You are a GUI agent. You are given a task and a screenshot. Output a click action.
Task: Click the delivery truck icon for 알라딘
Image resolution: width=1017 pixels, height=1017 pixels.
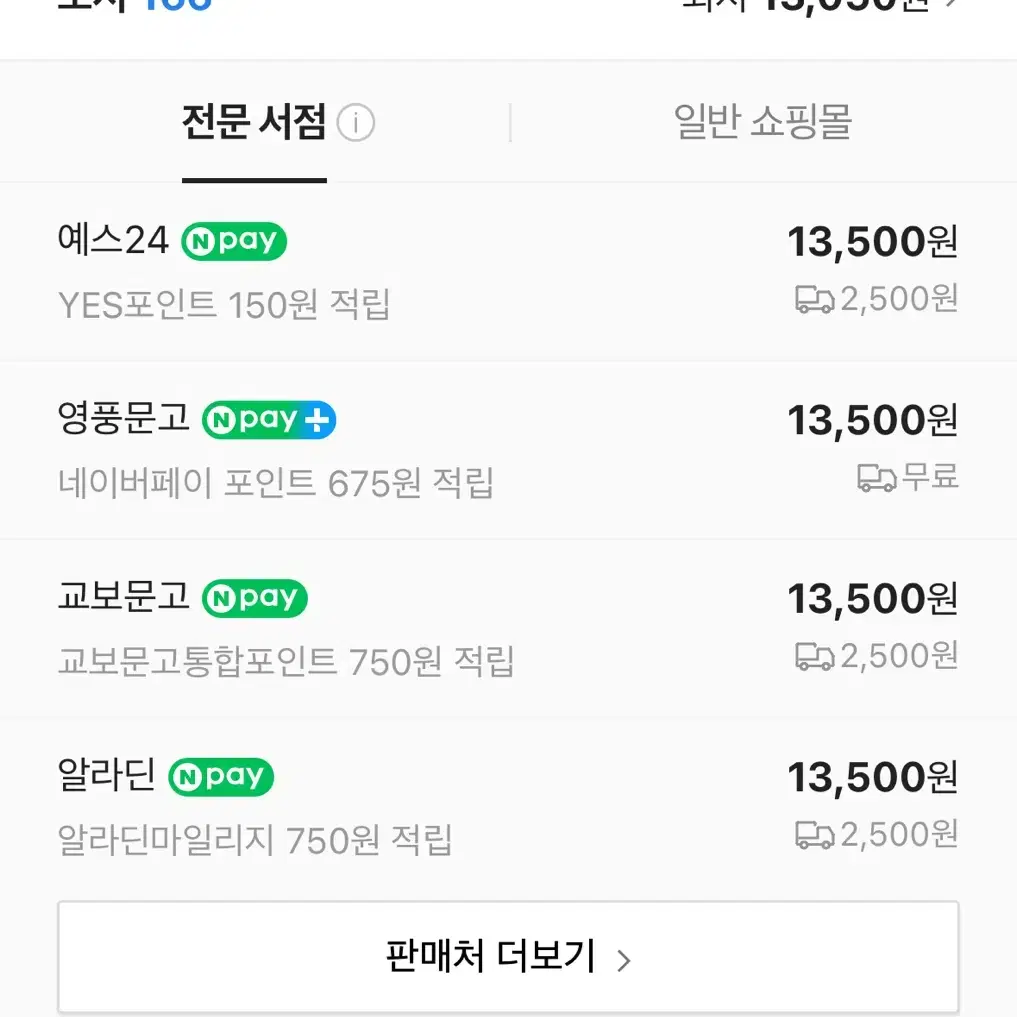[815, 835]
